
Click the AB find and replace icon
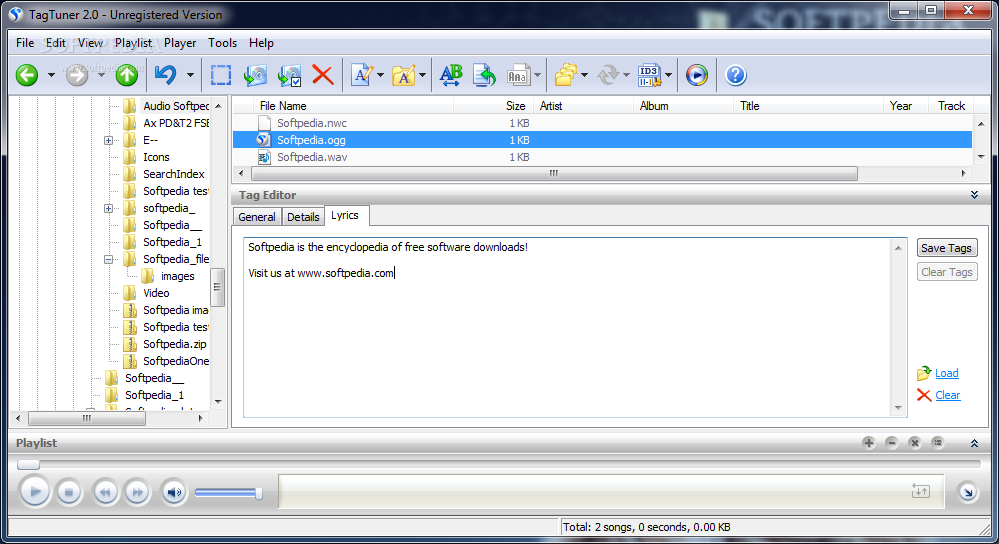451,75
